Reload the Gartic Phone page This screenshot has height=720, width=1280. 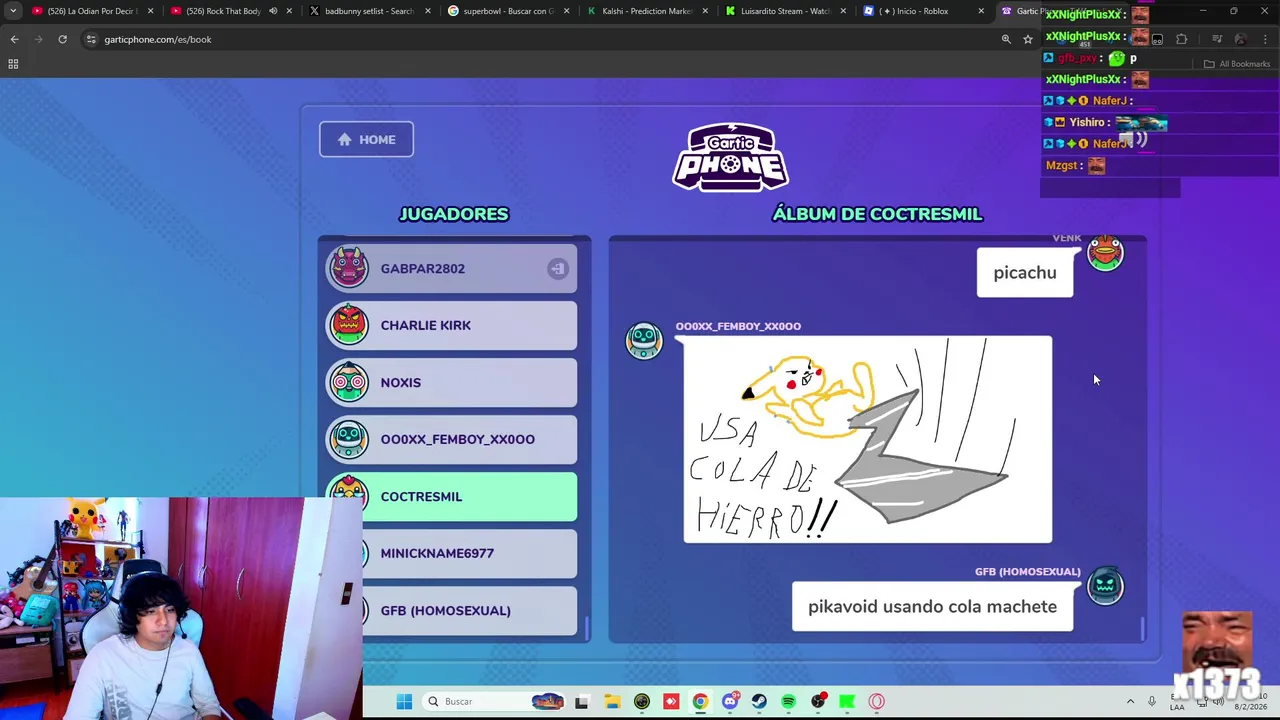[62, 39]
